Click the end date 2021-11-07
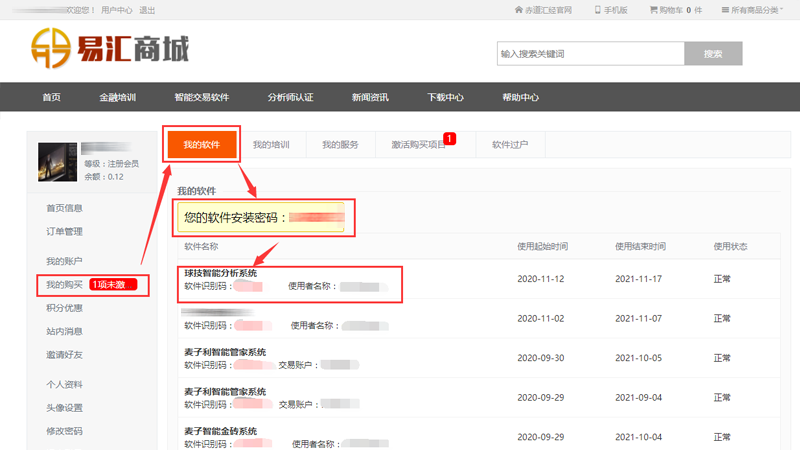Screen dimensions: 800x450 click(x=638, y=318)
